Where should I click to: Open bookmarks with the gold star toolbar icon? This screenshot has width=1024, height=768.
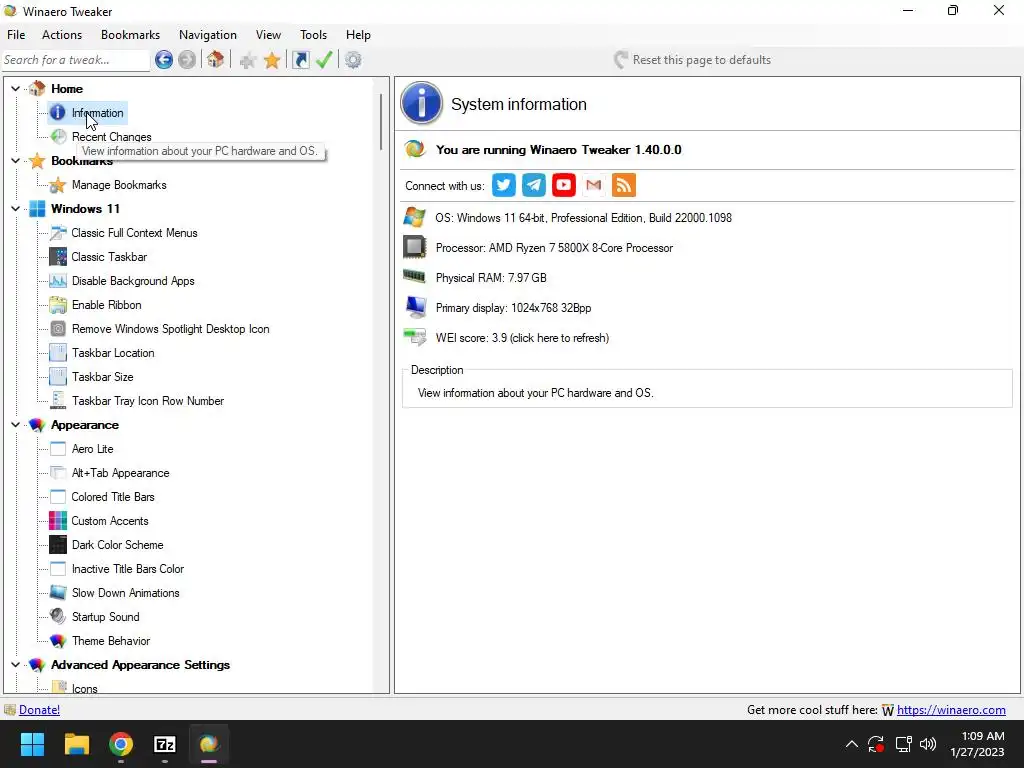point(272,61)
